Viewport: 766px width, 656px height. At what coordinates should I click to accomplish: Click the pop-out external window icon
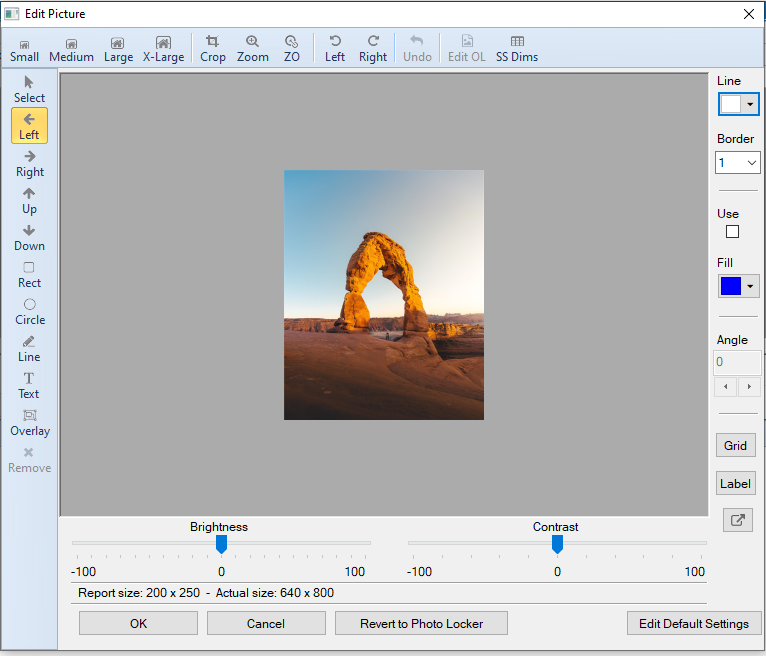coord(737,520)
